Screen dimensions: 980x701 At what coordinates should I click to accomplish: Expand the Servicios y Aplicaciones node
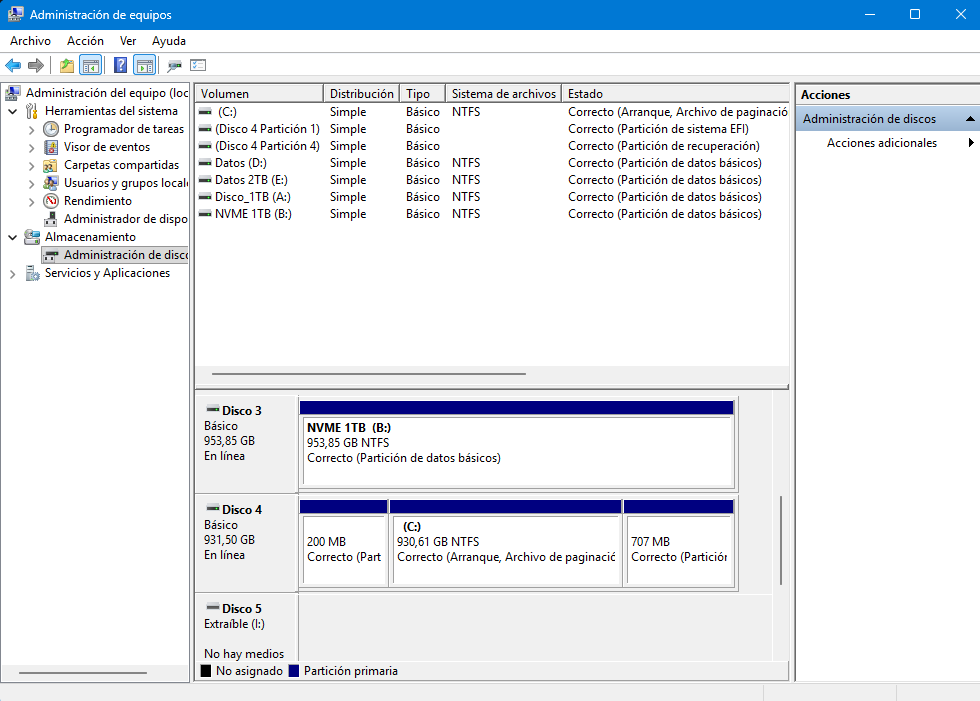tap(12, 274)
